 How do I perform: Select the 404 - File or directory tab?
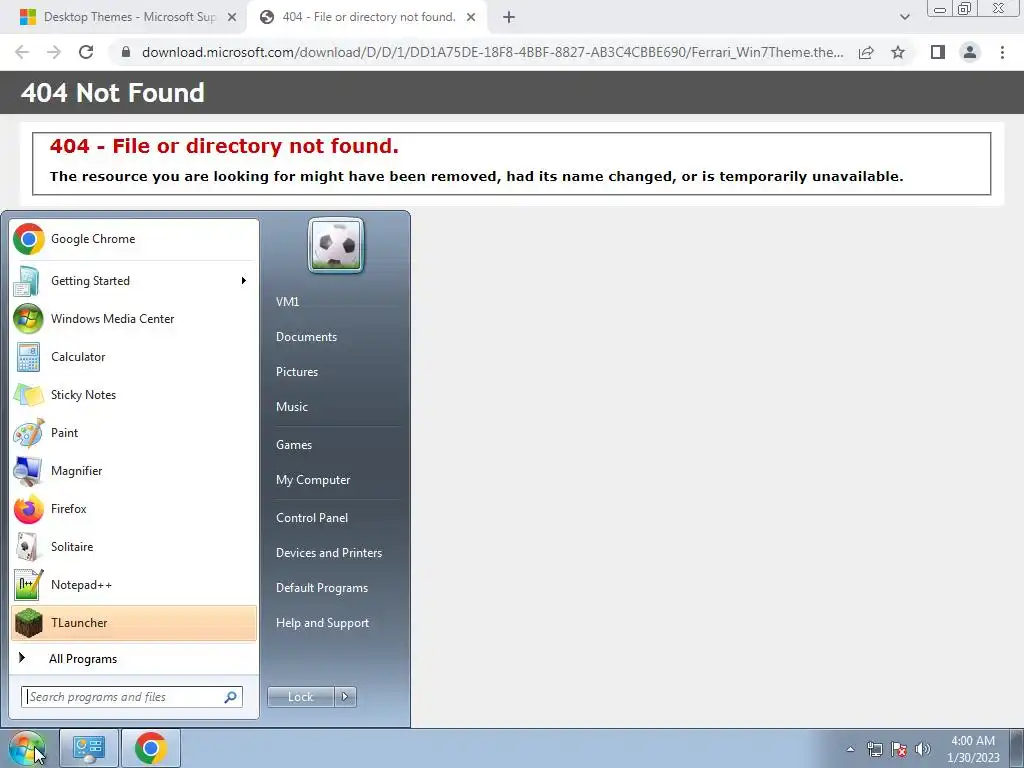pos(368,17)
